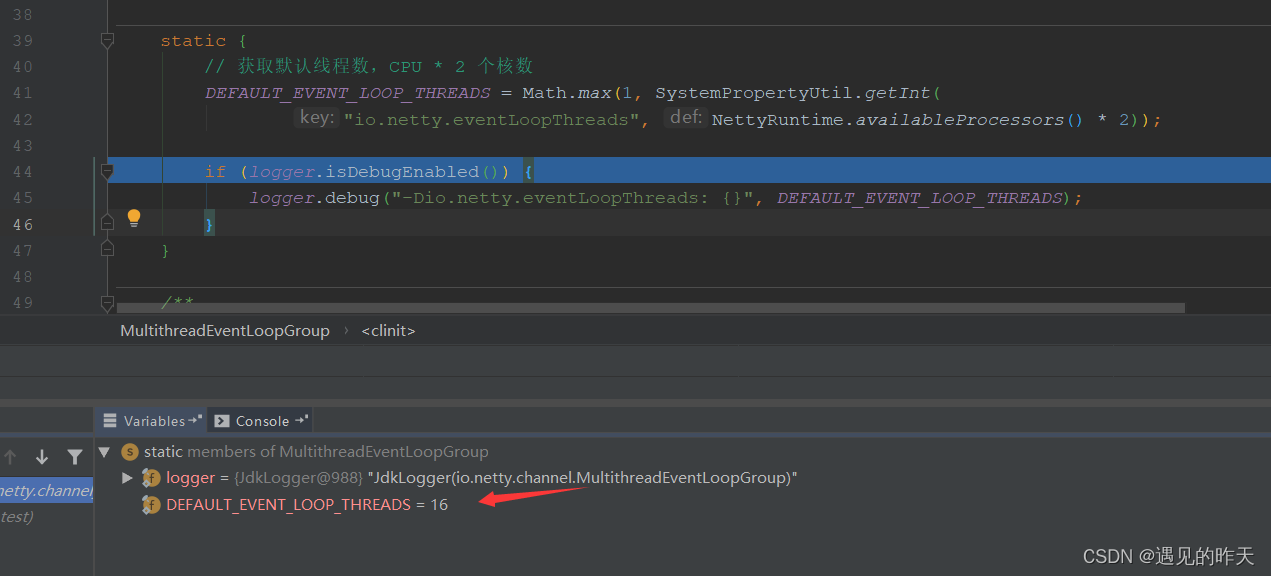This screenshot has width=1271, height=576.
Task: Click gutter line number 42
Action: (x=22, y=119)
